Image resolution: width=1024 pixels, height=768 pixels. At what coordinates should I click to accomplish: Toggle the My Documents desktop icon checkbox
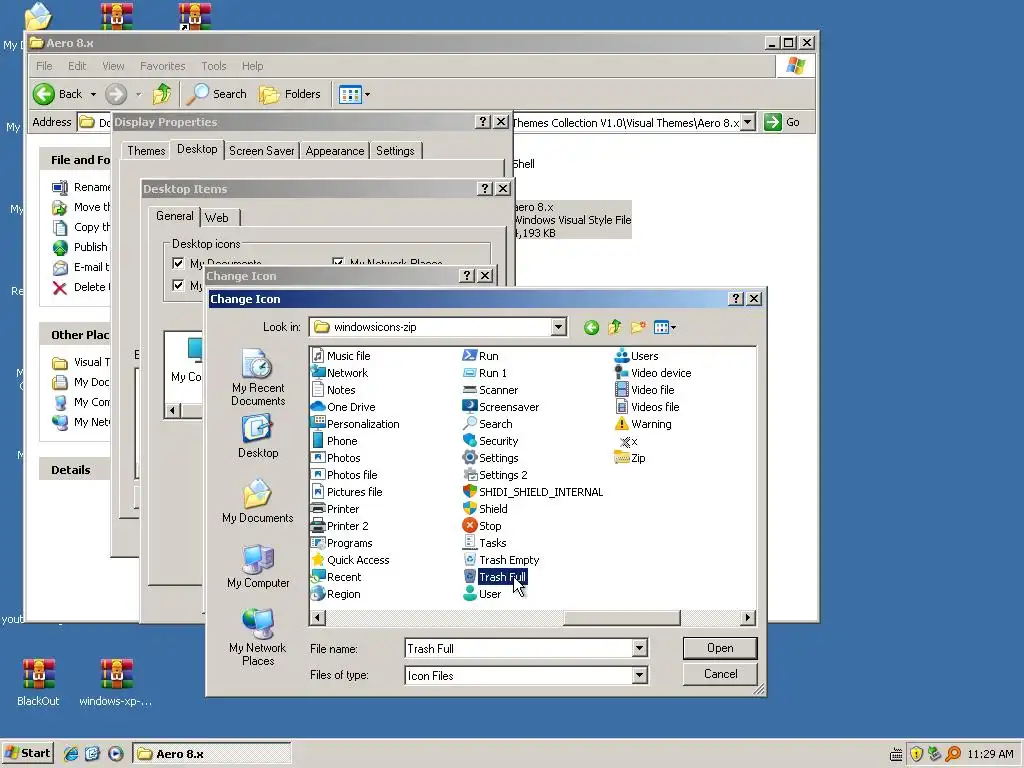click(x=178, y=263)
